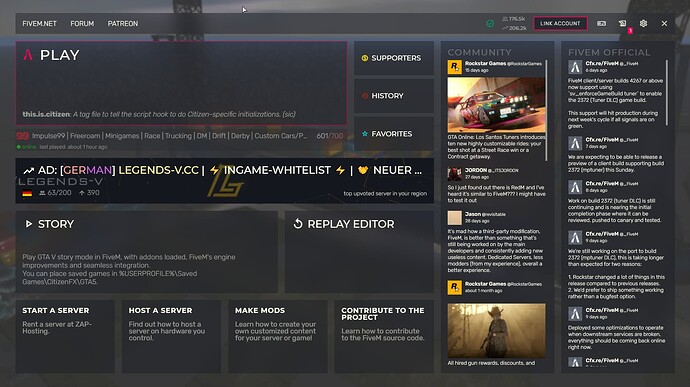Image resolution: width=690 pixels, height=387 pixels.
Task: Click the FIVEM OFFICIAL feed scrollbar
Action: pos(667,92)
